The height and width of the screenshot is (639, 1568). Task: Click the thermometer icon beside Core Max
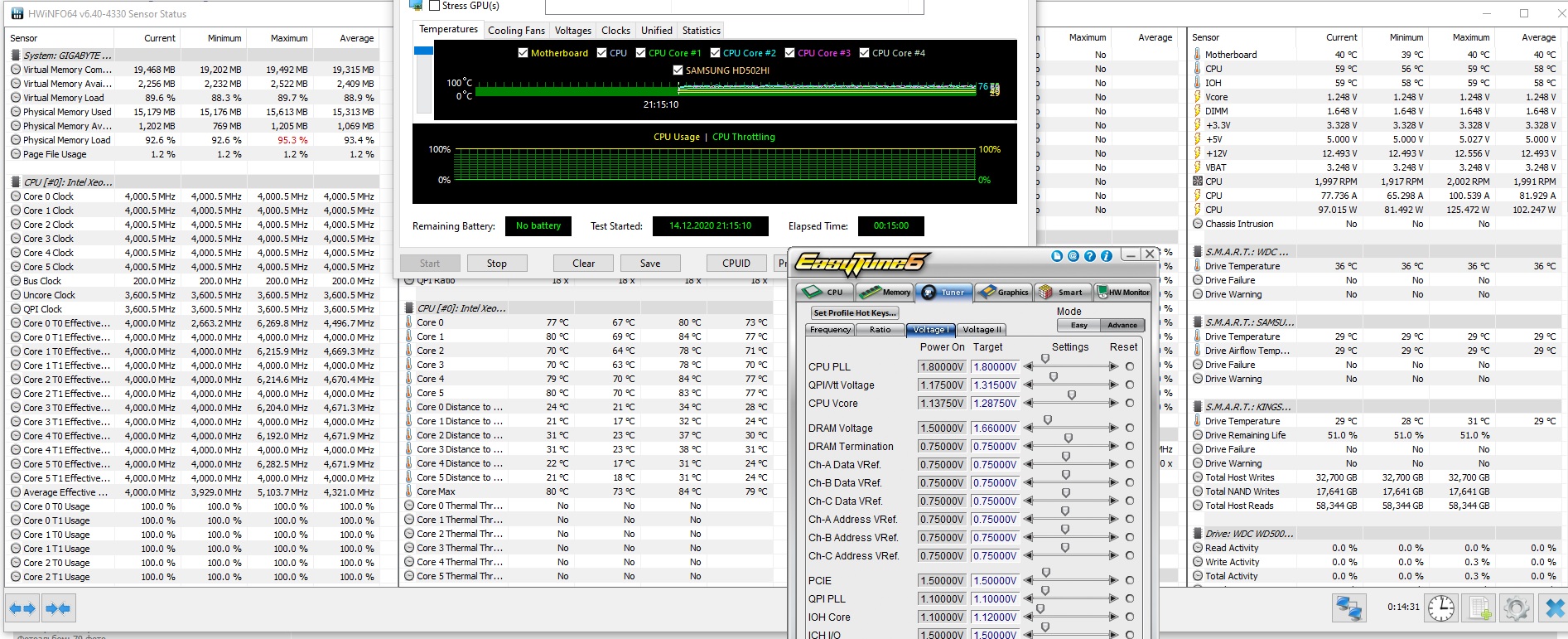(409, 491)
